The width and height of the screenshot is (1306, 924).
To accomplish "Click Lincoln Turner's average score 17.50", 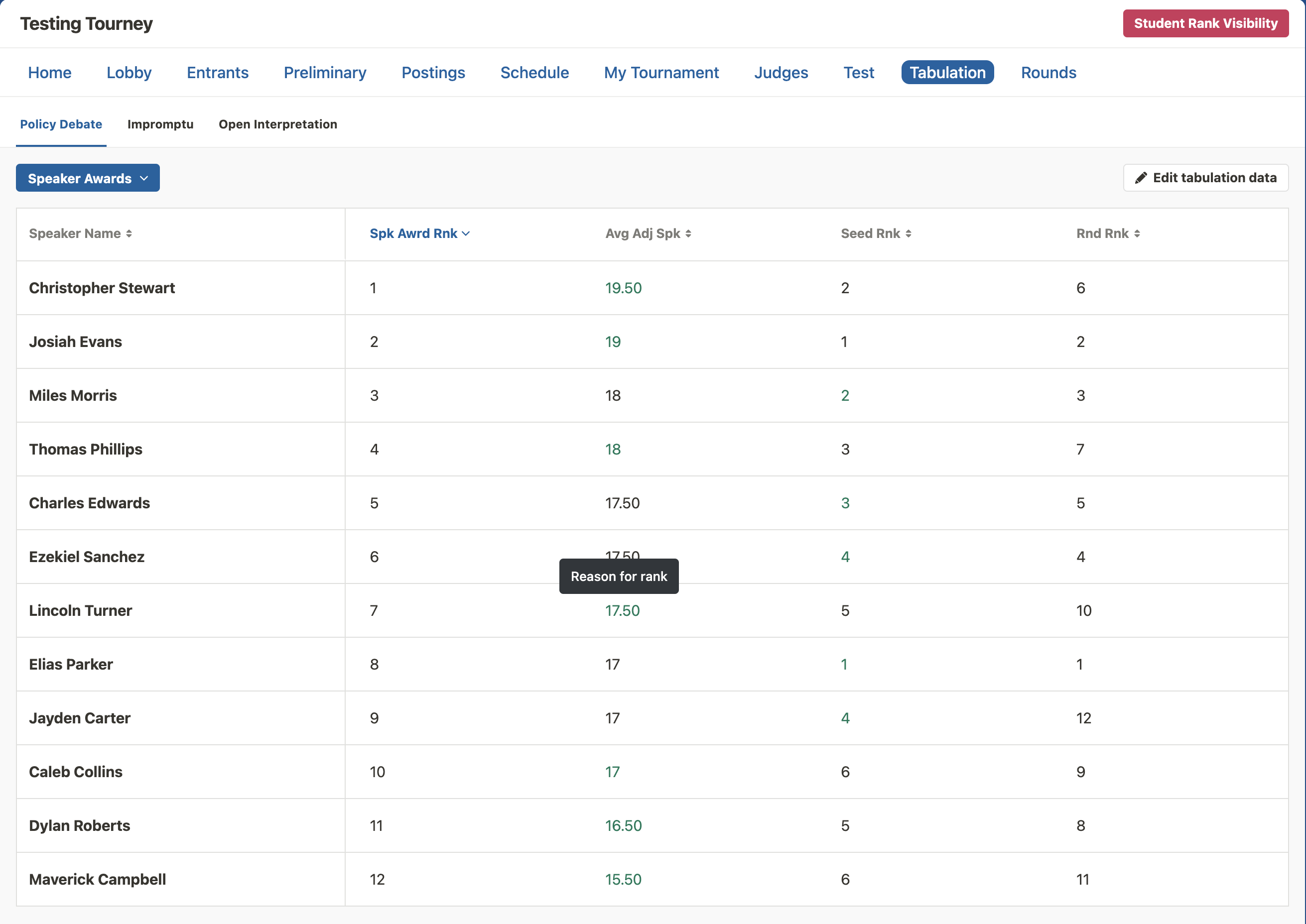I will click(x=622, y=610).
